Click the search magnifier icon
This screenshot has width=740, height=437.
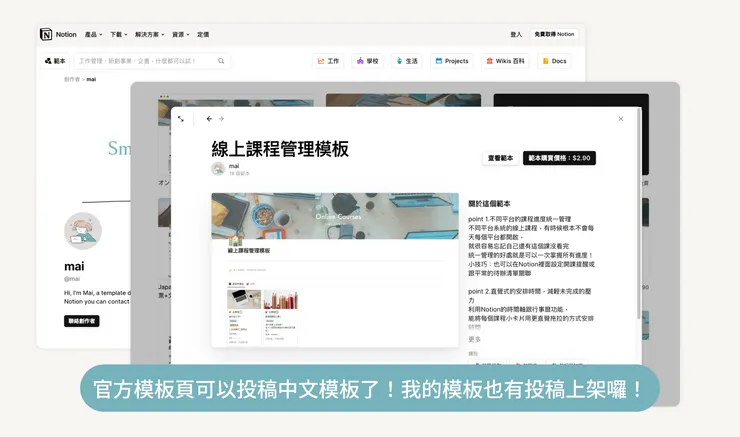pyautogui.click(x=221, y=61)
